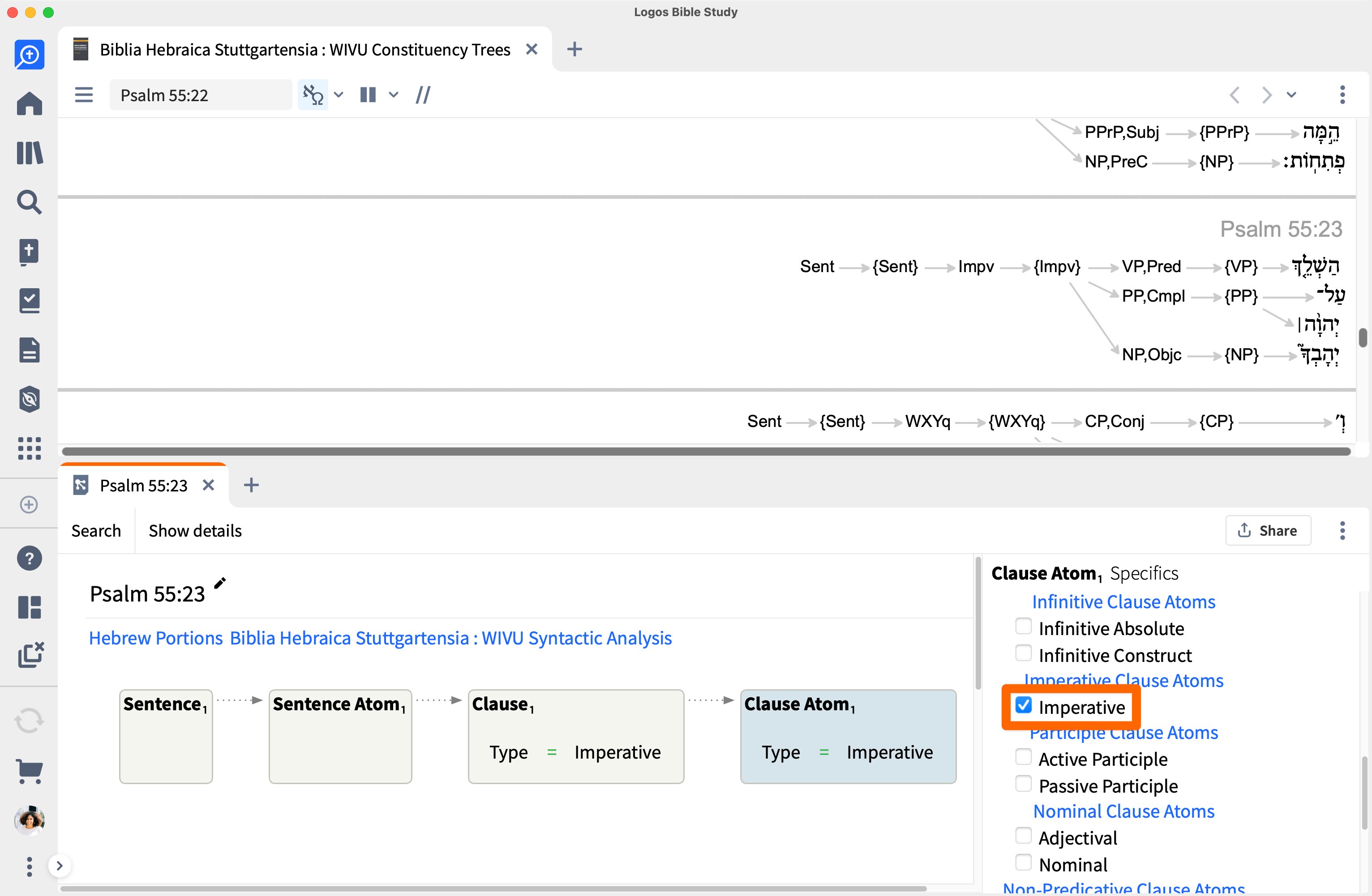This screenshot has height=896, width=1372.
Task: Open the Hebrew Portions link
Action: [x=156, y=638]
